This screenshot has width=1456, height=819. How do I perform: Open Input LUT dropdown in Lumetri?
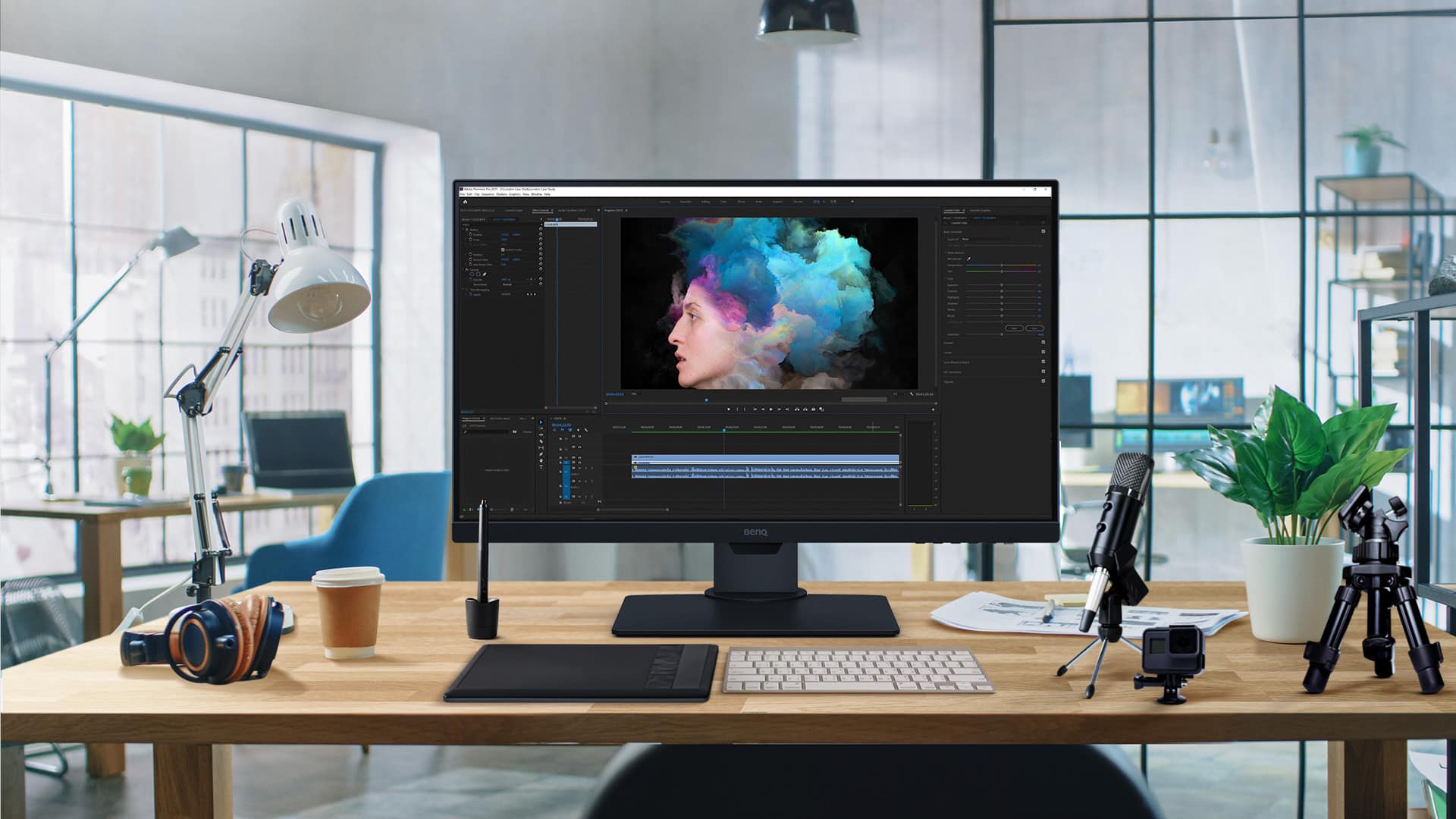coord(987,239)
